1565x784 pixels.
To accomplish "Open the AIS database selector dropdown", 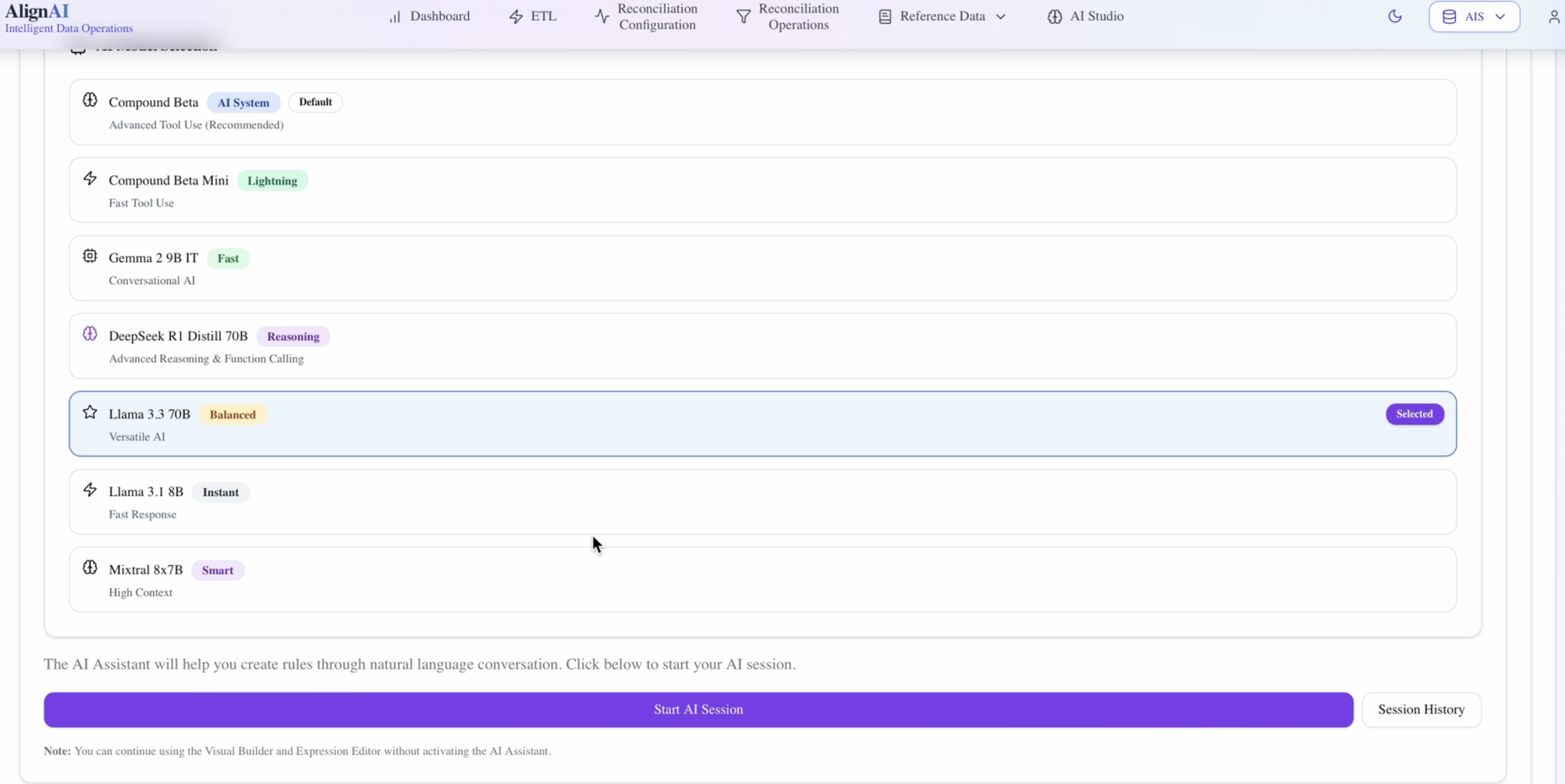I will click(x=1474, y=16).
